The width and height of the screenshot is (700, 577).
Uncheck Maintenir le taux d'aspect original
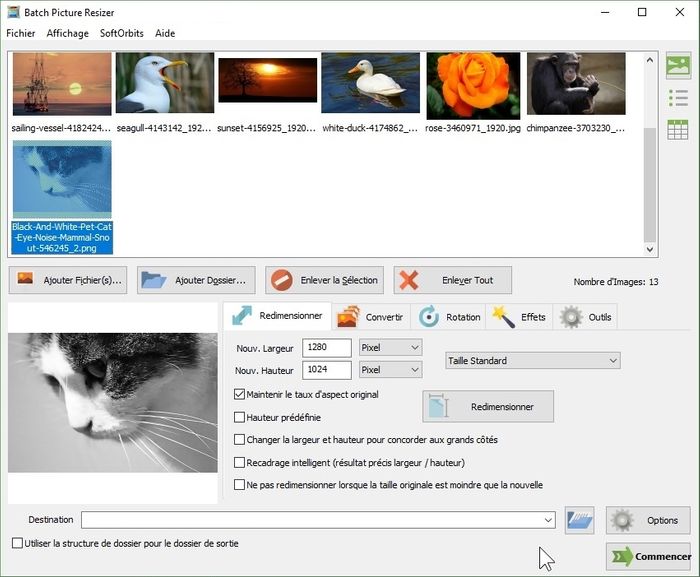(239, 395)
